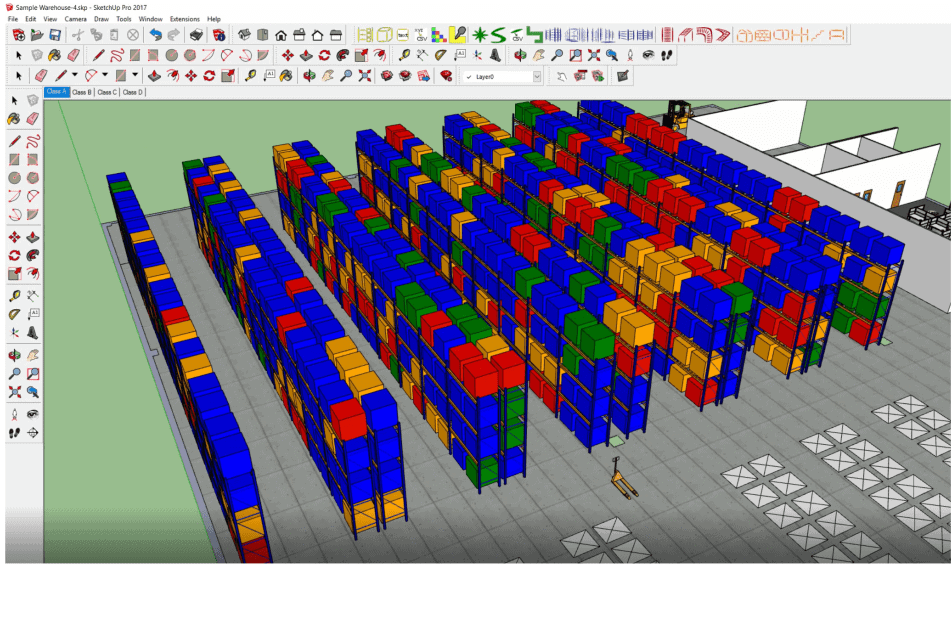The image size is (952, 635).
Task: Click the first orange building-outline icon in top toolbar
Action: 745,35
